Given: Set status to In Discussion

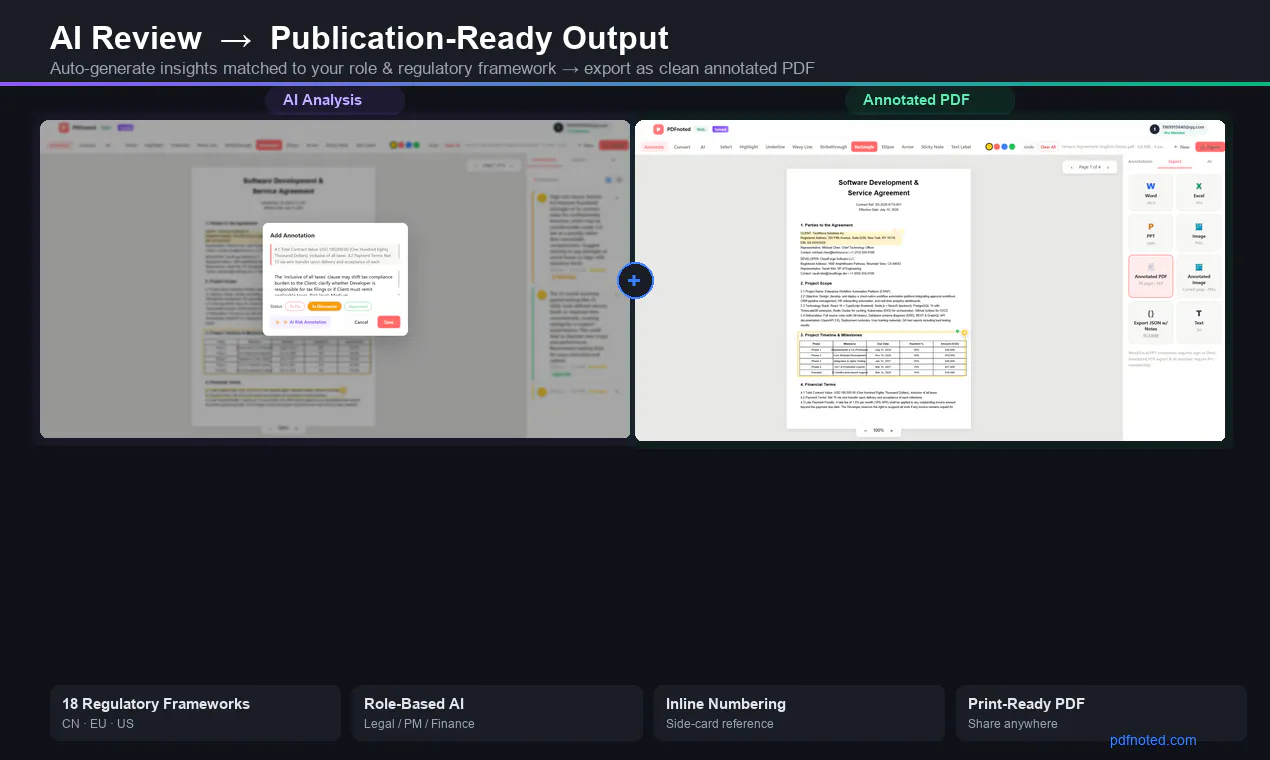Looking at the screenshot, I should [x=325, y=306].
